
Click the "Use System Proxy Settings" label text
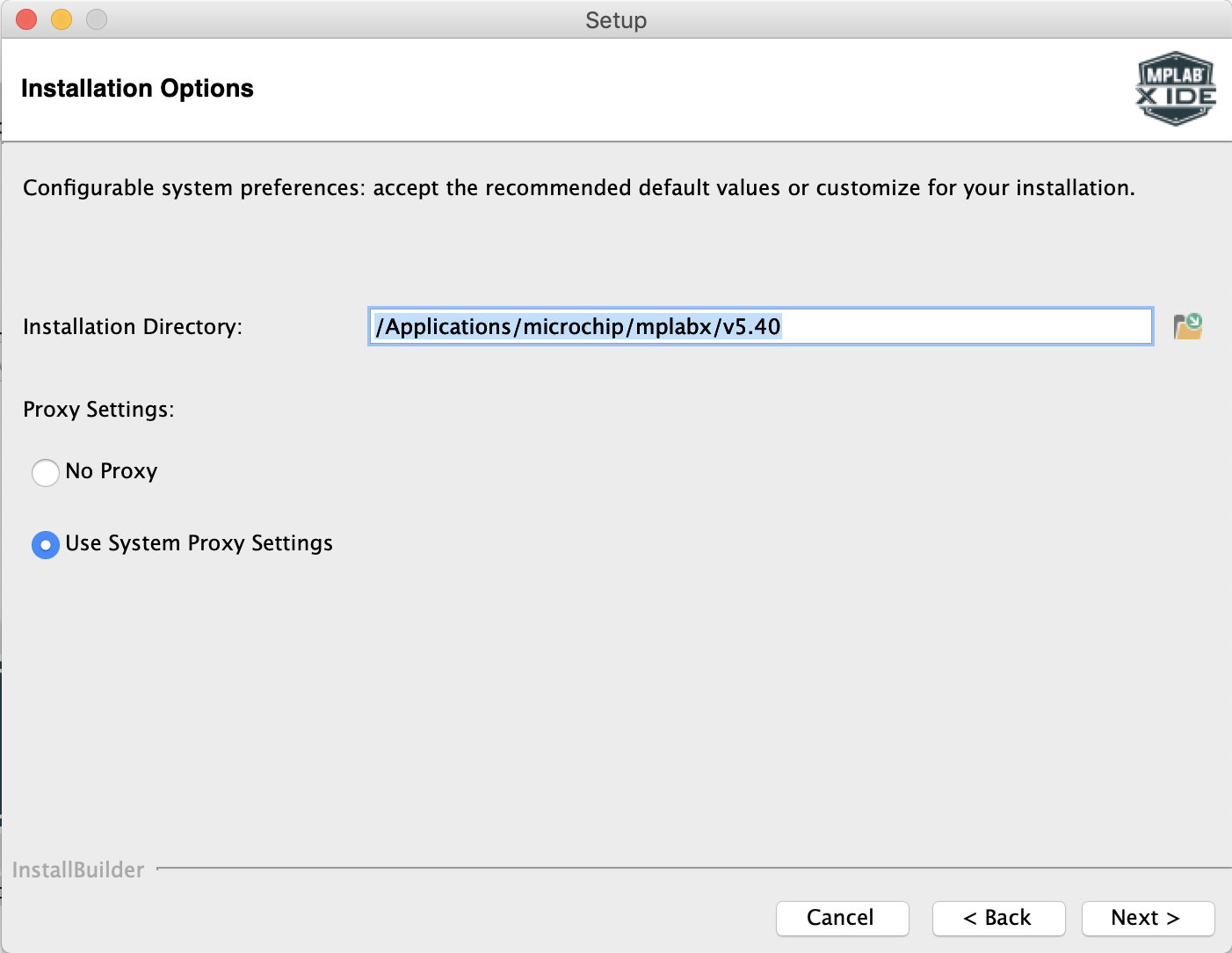tap(199, 543)
